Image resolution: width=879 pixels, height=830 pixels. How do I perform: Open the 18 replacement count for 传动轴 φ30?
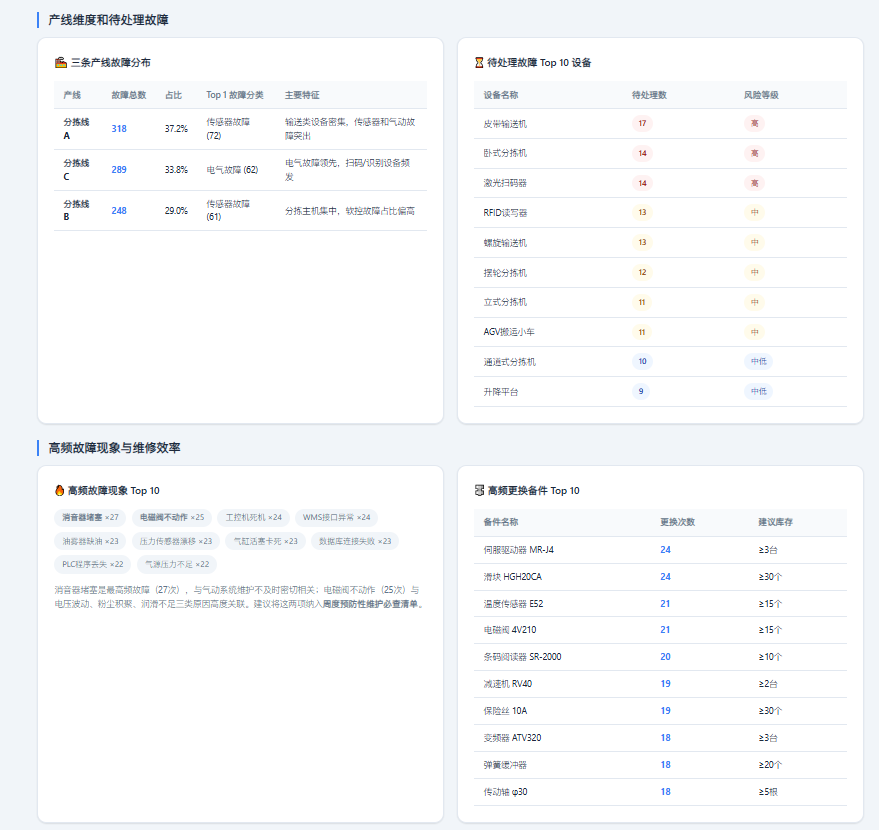[665, 792]
